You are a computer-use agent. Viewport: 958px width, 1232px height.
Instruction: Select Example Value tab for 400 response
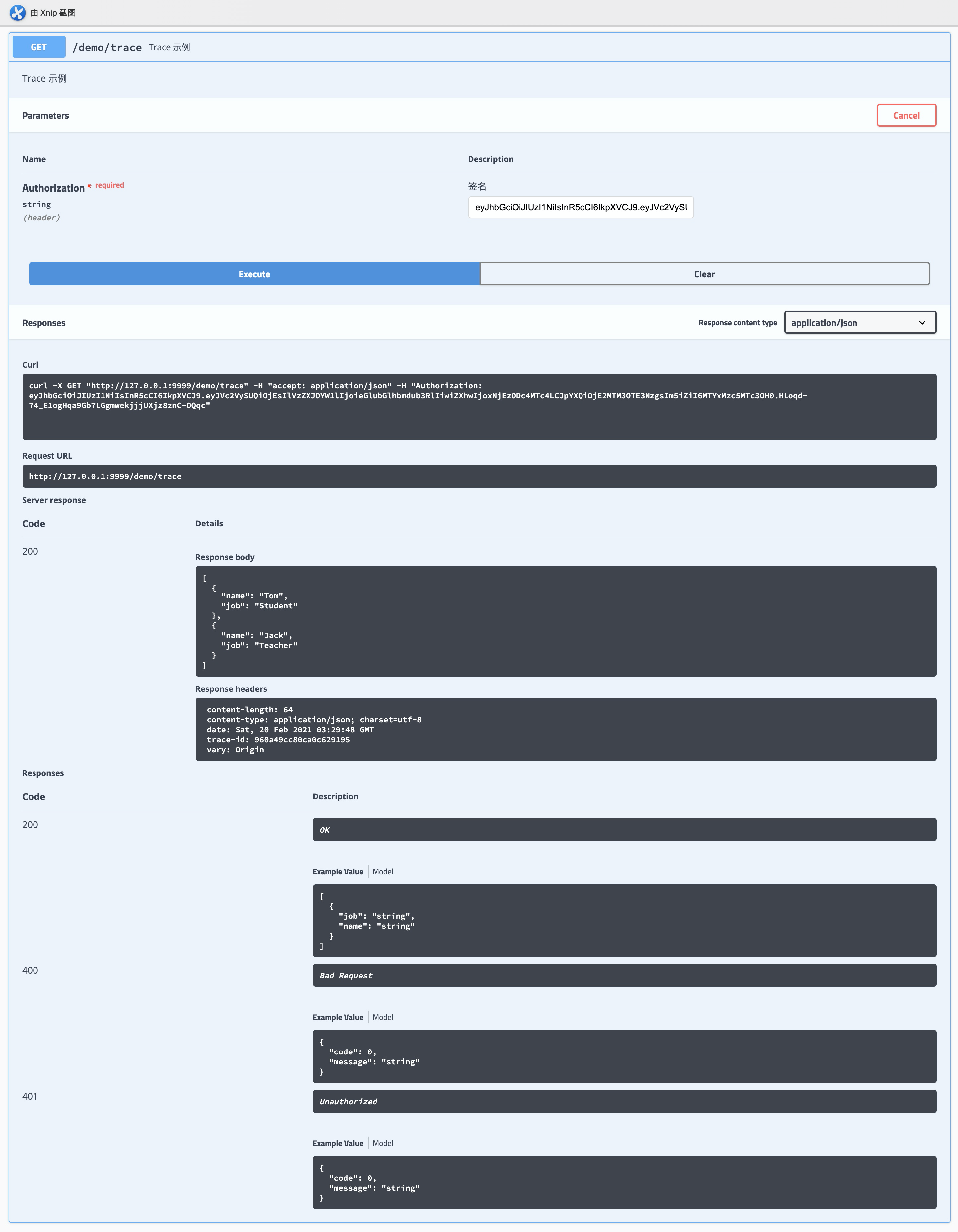pyautogui.click(x=338, y=1017)
